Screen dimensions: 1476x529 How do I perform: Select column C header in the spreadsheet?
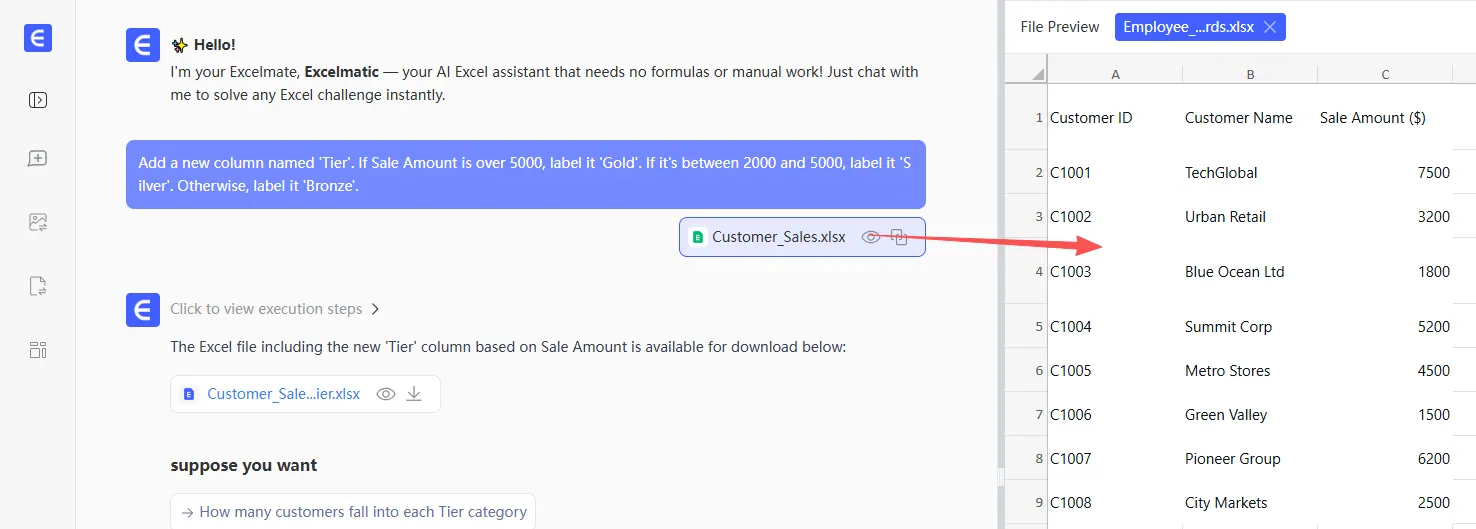[x=1385, y=74]
